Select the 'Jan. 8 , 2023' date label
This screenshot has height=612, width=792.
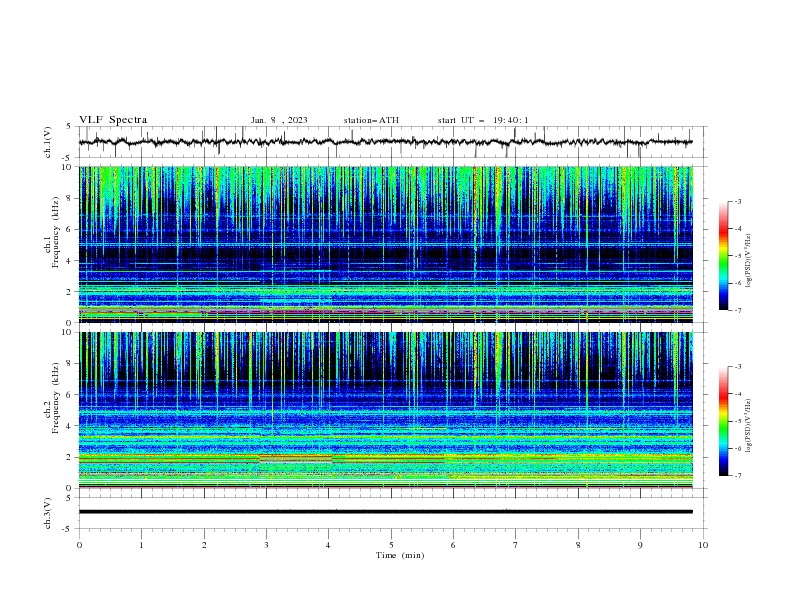tap(279, 120)
